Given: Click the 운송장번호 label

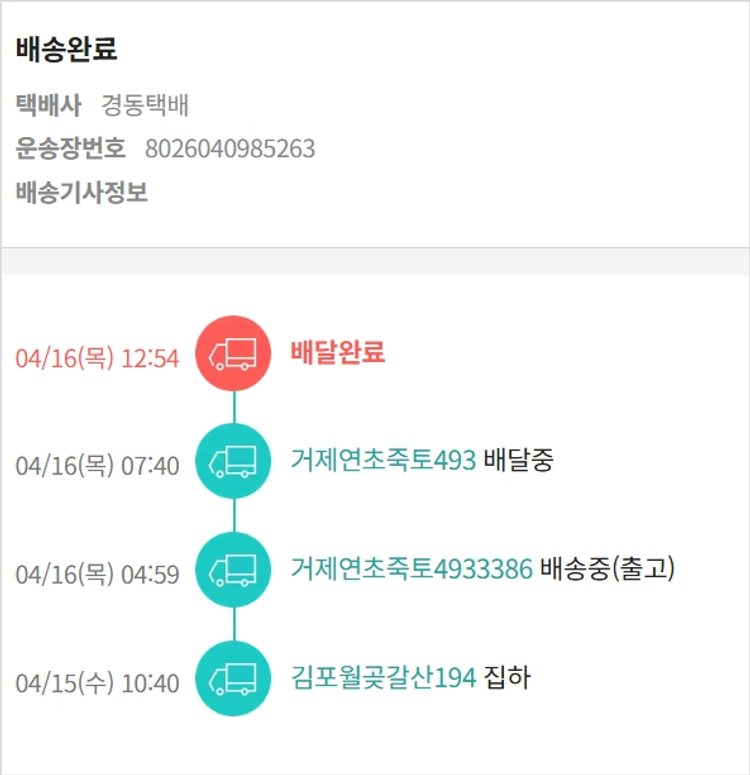Looking at the screenshot, I should tap(71, 149).
